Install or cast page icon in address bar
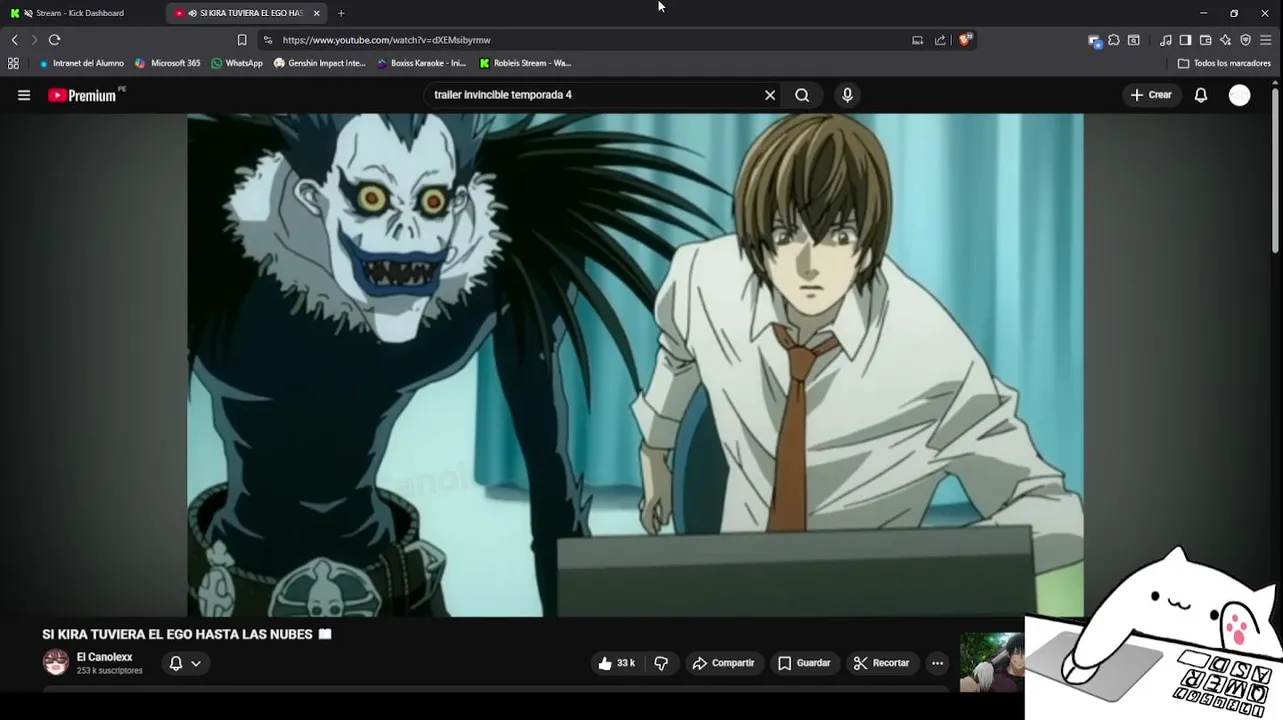The height and width of the screenshot is (720, 1283). [x=917, y=40]
